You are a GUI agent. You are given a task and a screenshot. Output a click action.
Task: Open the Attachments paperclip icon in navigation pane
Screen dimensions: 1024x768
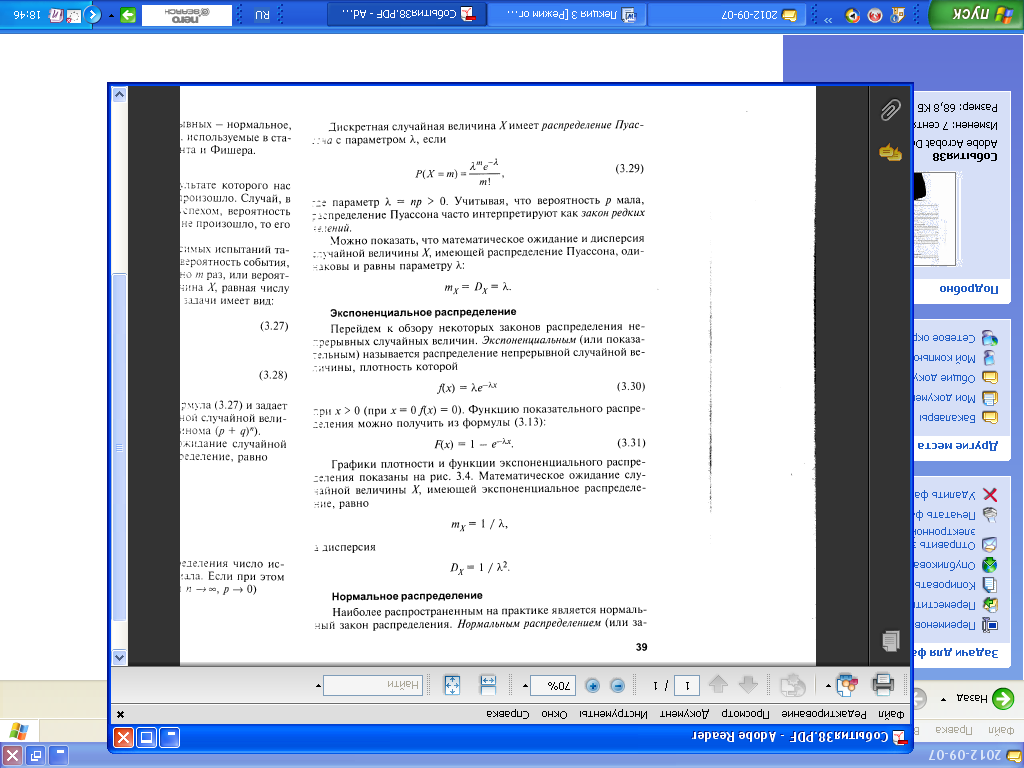(x=890, y=110)
